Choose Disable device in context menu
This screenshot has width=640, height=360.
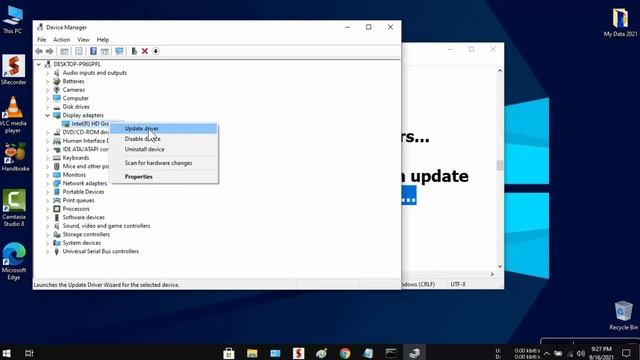pos(164,139)
